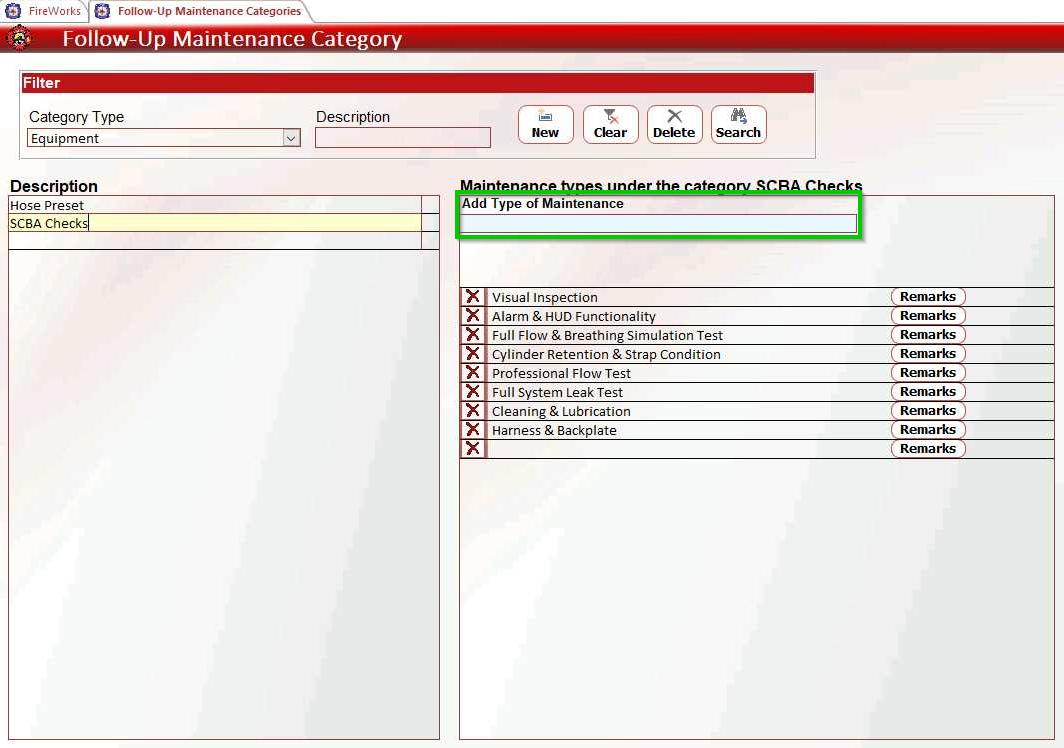Click the Description filter text field

402,137
